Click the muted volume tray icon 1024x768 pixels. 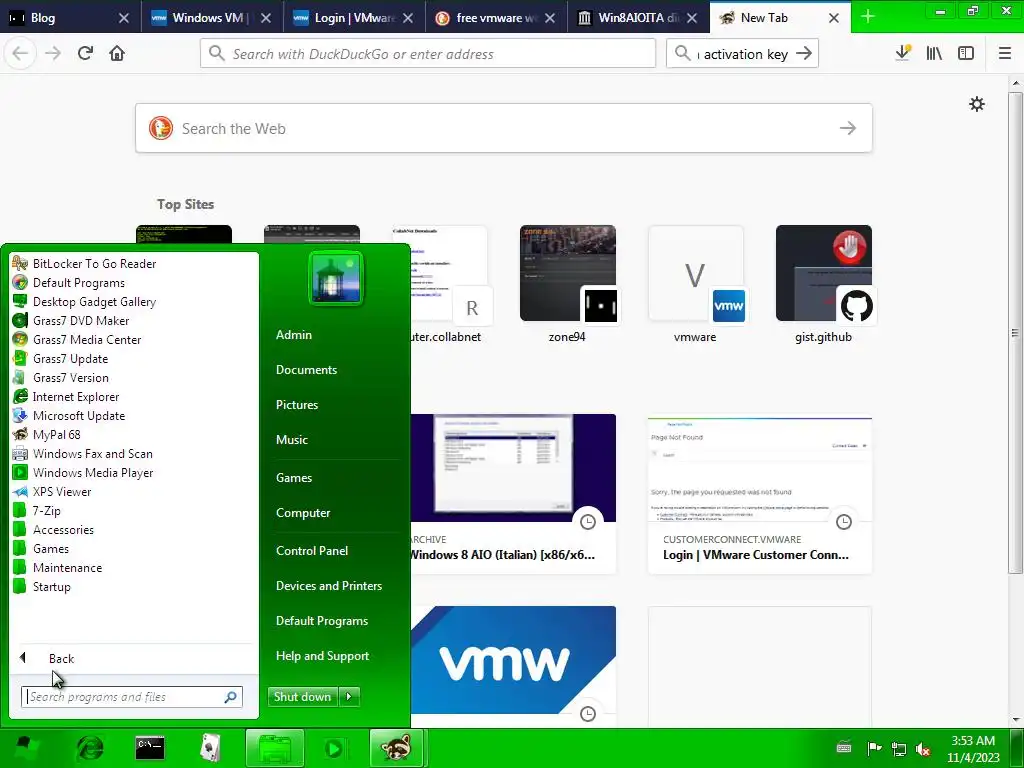point(923,748)
